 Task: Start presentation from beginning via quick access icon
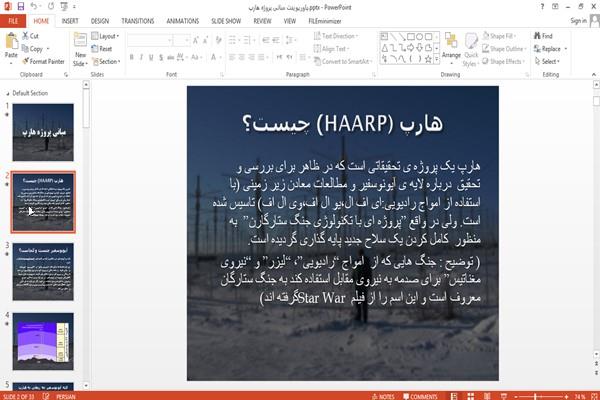point(64,7)
